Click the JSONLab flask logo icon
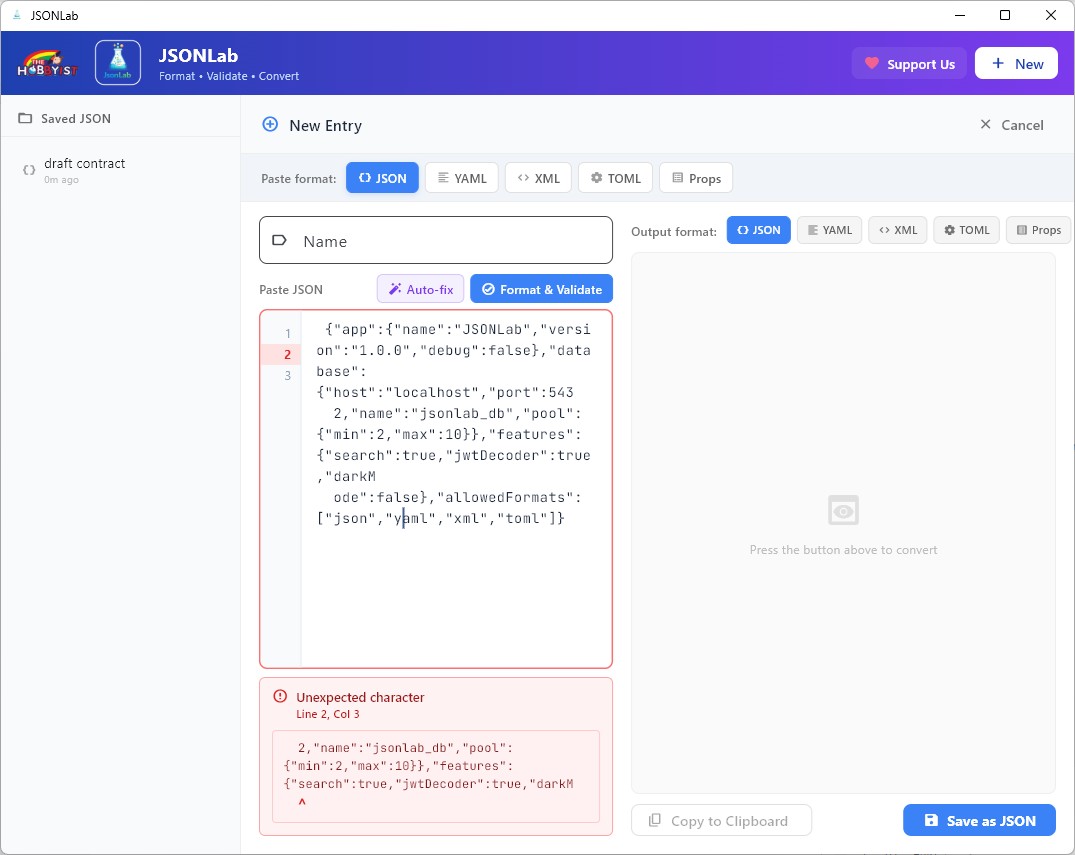The height and width of the screenshot is (855, 1075). point(117,63)
